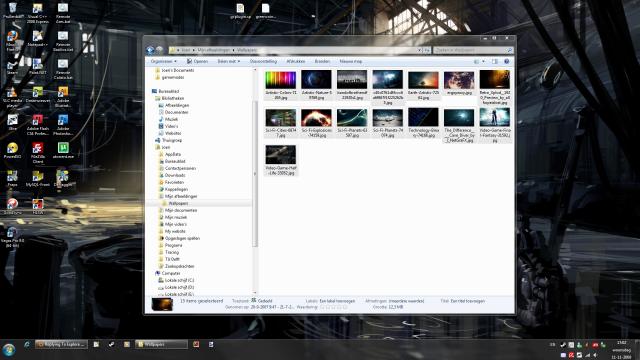Click the navigation pane vertical scrollbar

click(256, 173)
